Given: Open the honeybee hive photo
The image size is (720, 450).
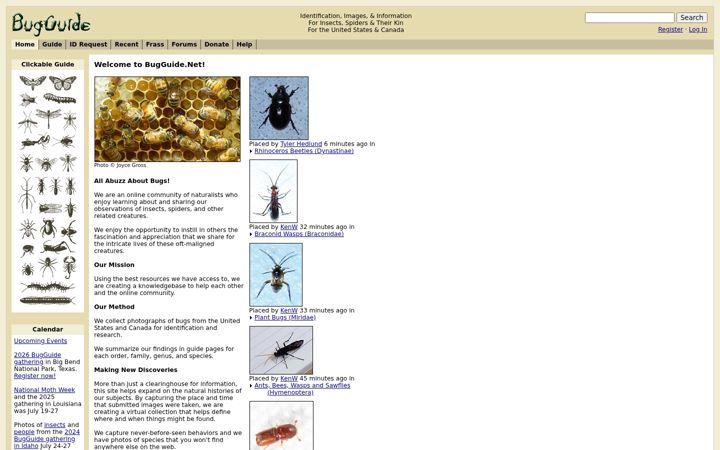Looking at the screenshot, I should click(167, 119).
